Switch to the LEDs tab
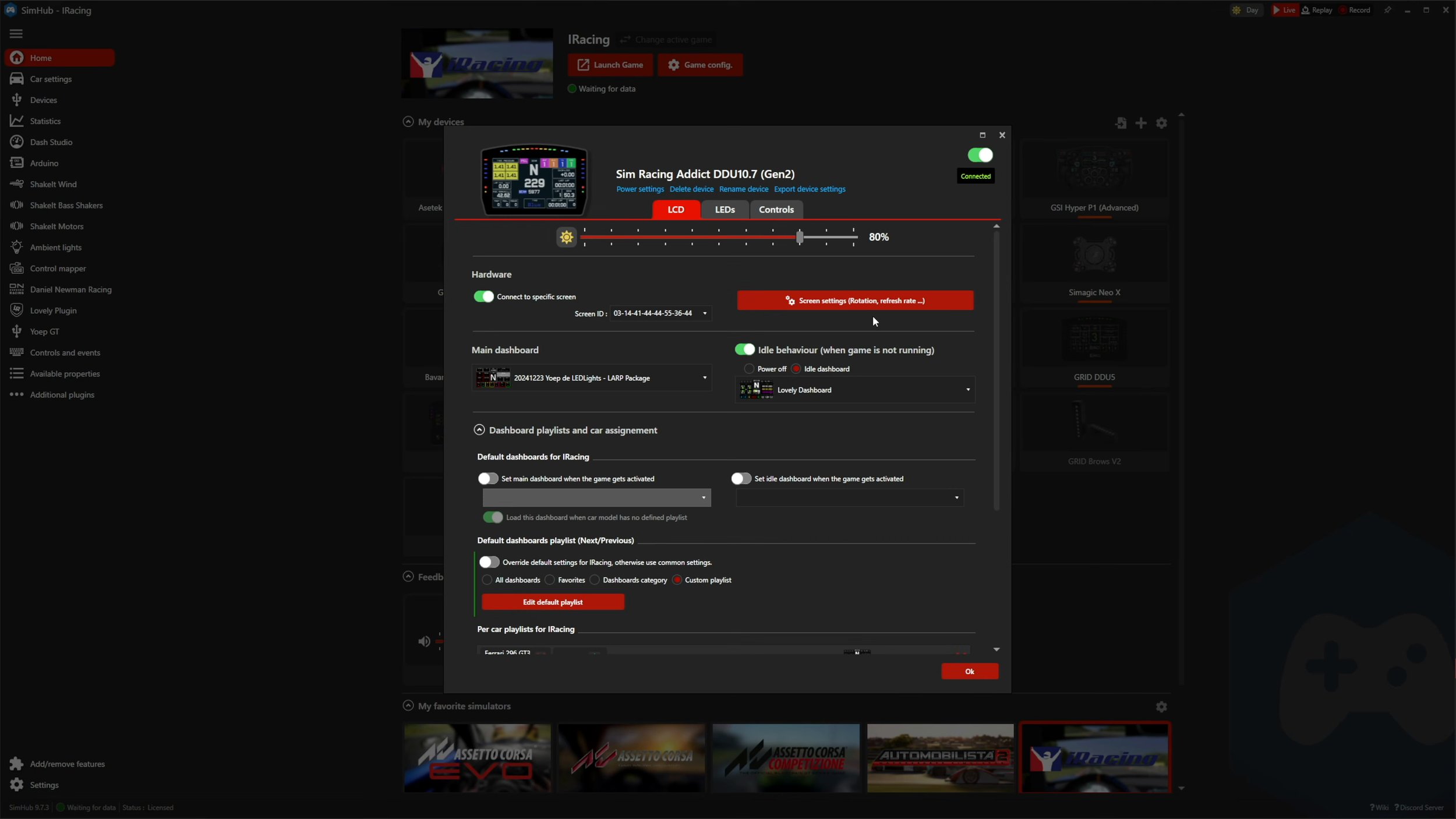1456x819 pixels. 725,210
